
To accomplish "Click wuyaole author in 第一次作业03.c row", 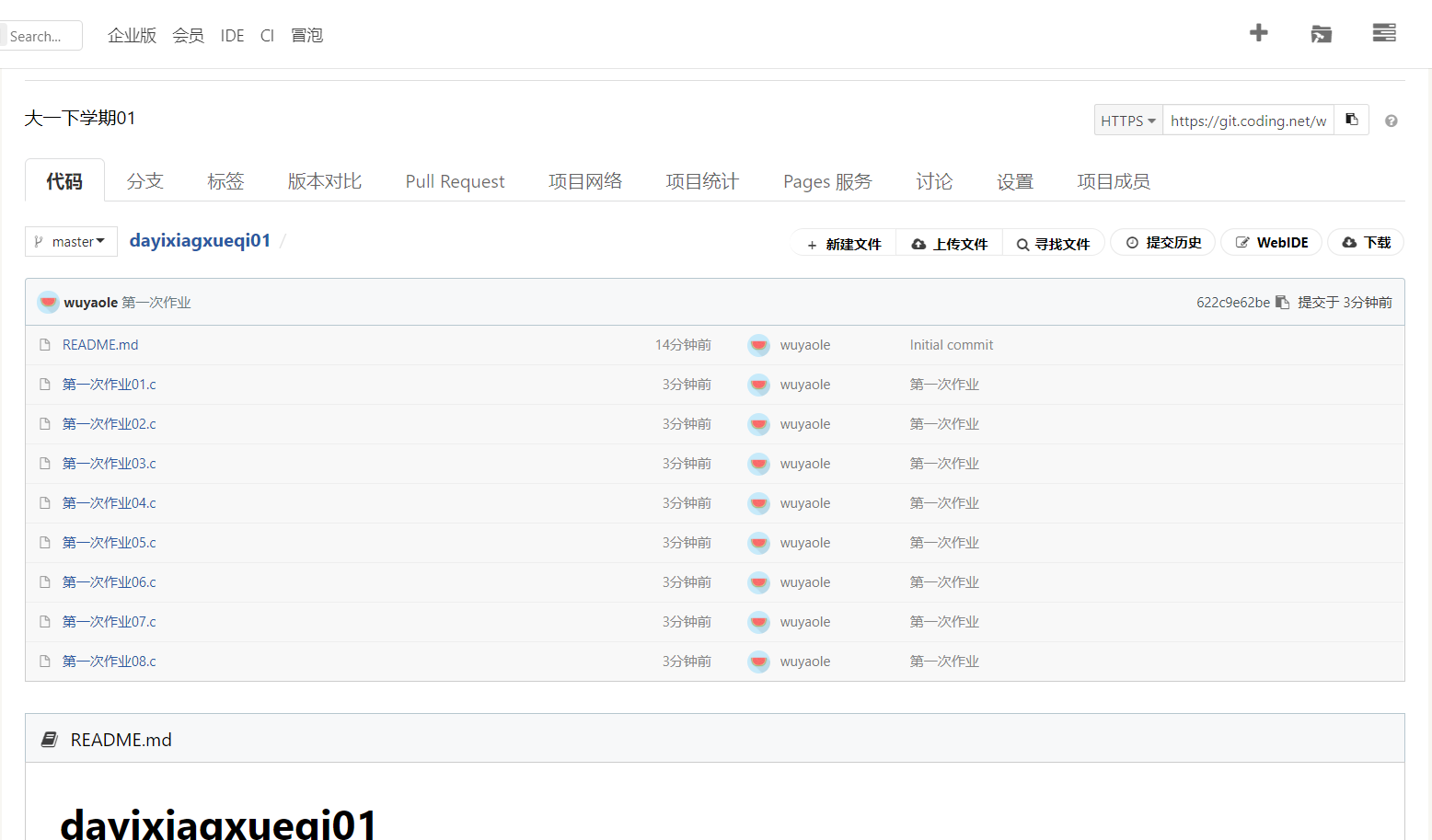I will click(805, 464).
